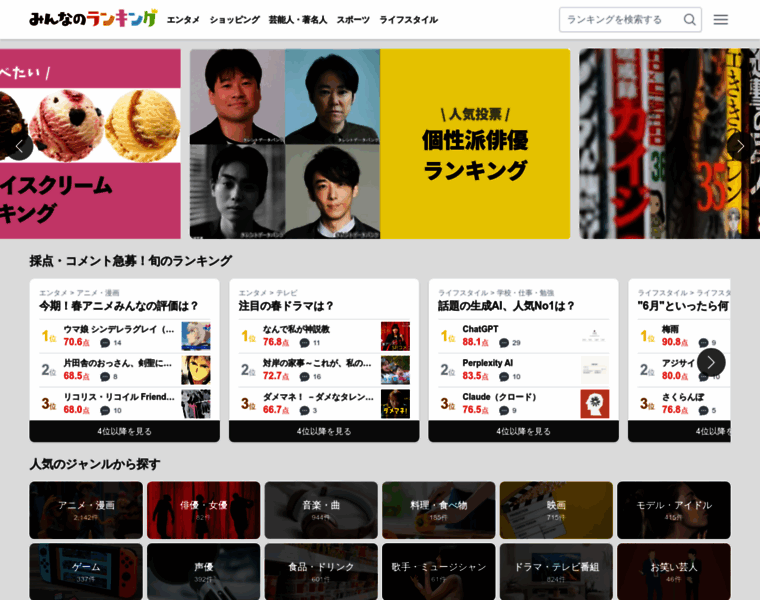Open the hamburger menu icon
This screenshot has width=760, height=600.
721,20
